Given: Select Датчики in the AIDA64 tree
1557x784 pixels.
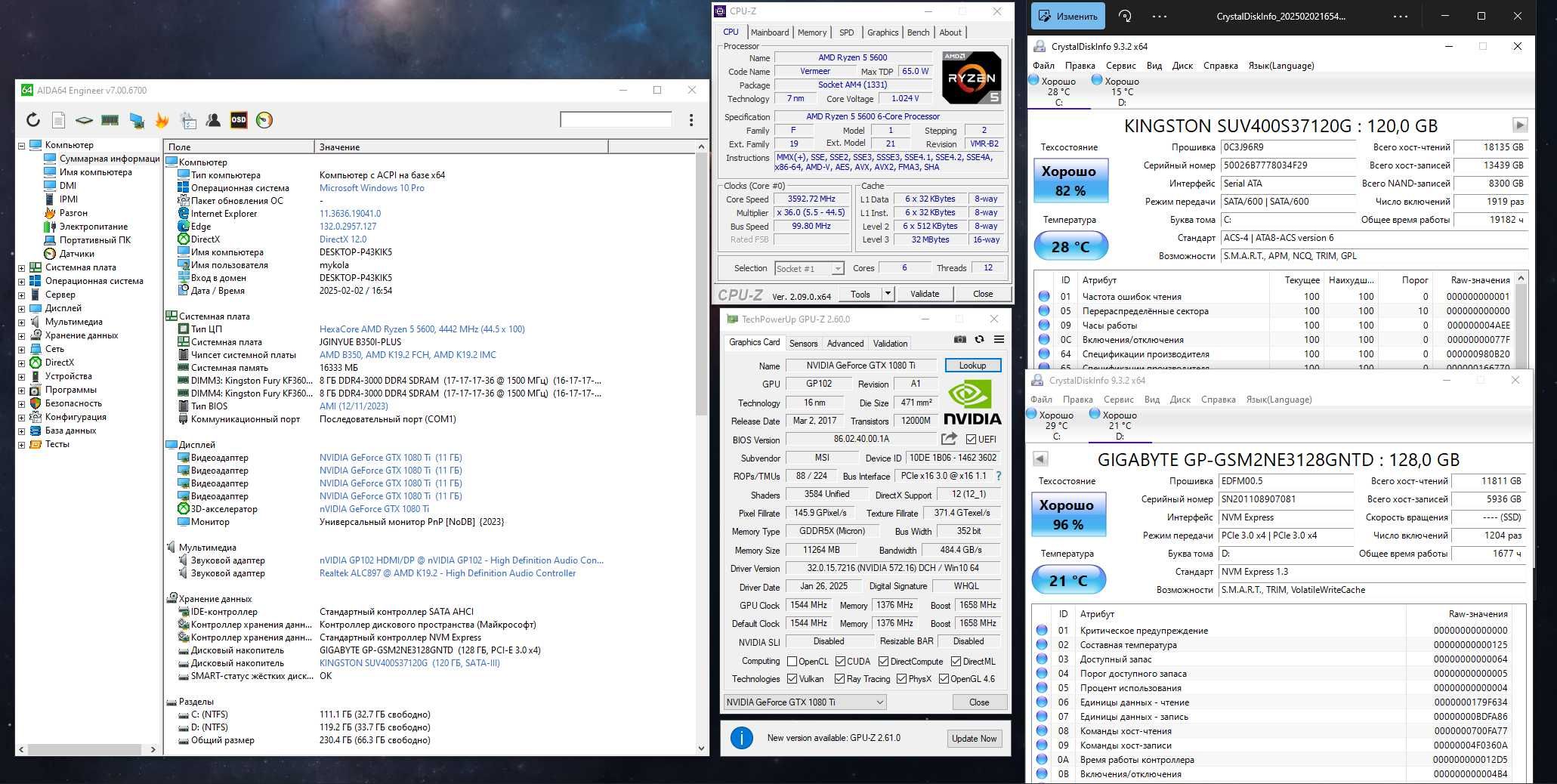Looking at the screenshot, I should pyautogui.click(x=76, y=254).
